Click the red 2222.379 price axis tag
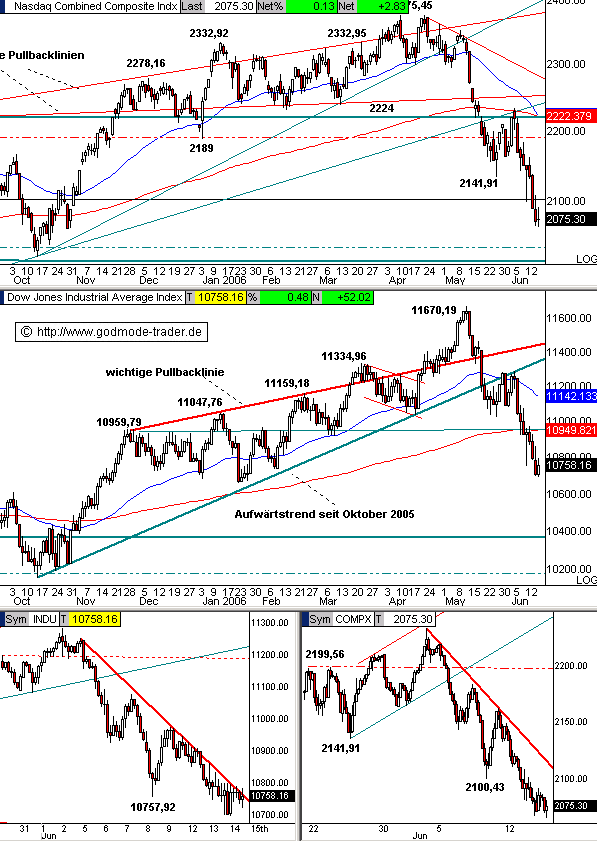The height and width of the screenshot is (841, 597). 571,116
